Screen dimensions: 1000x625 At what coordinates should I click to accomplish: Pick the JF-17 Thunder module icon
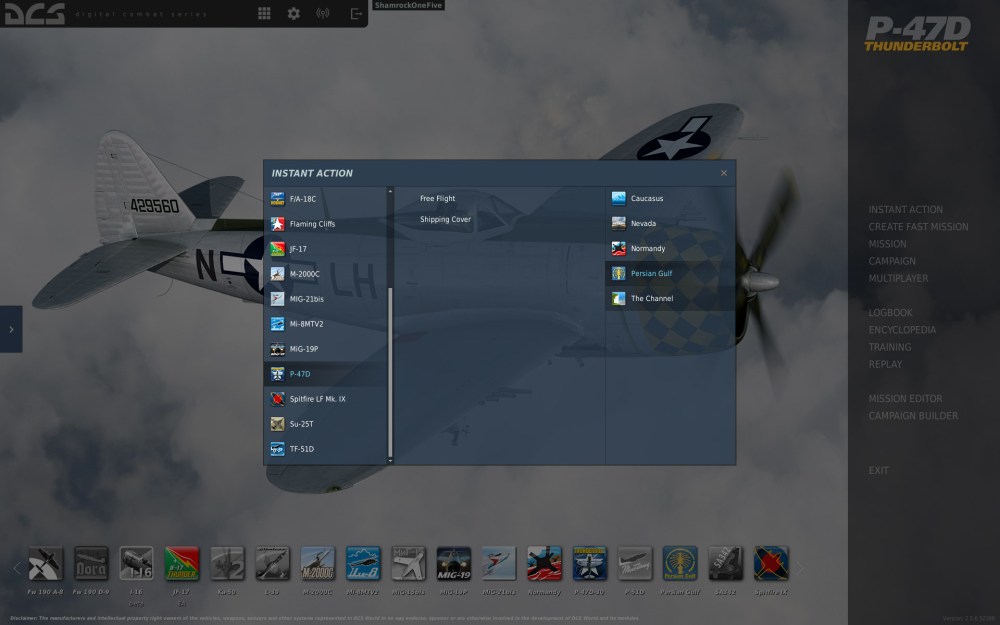[182, 564]
